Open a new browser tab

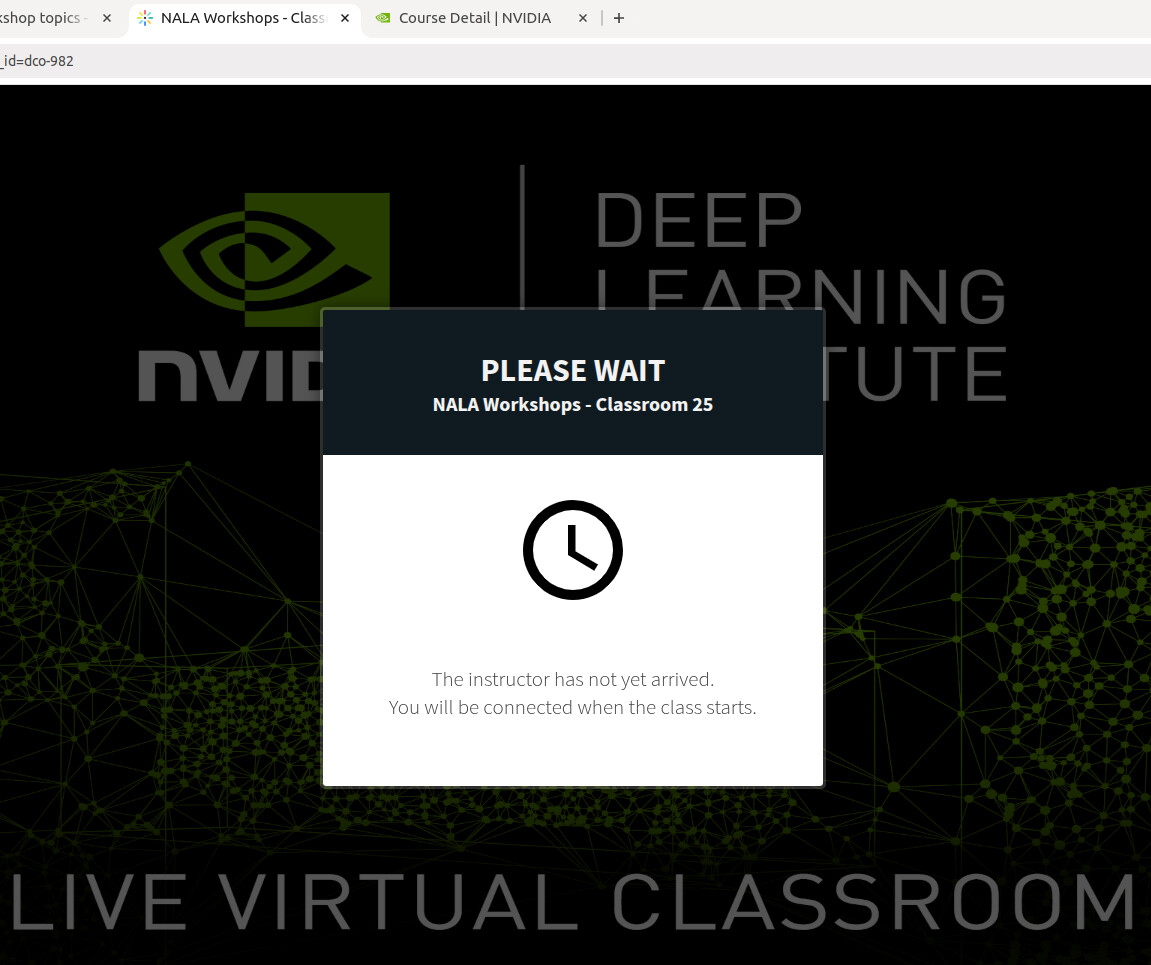619,18
